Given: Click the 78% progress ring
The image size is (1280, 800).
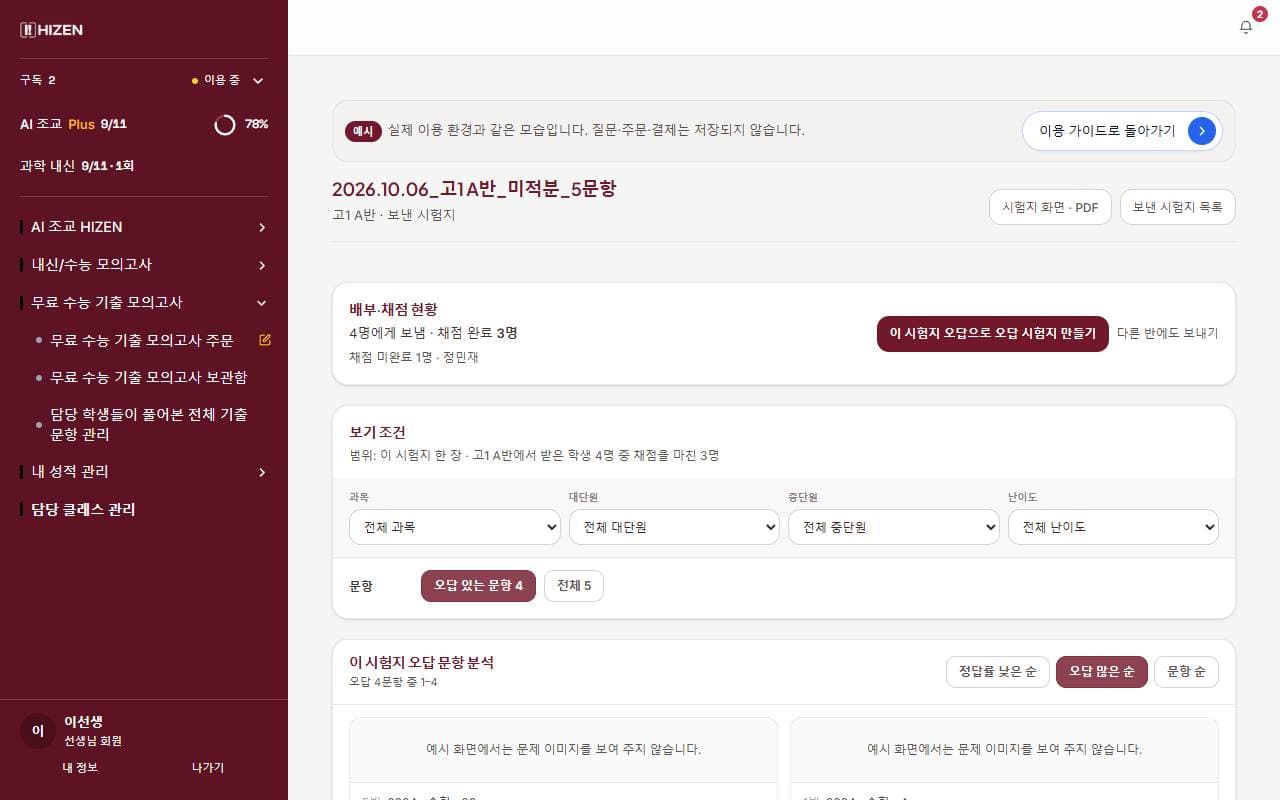Looking at the screenshot, I should [x=225, y=124].
